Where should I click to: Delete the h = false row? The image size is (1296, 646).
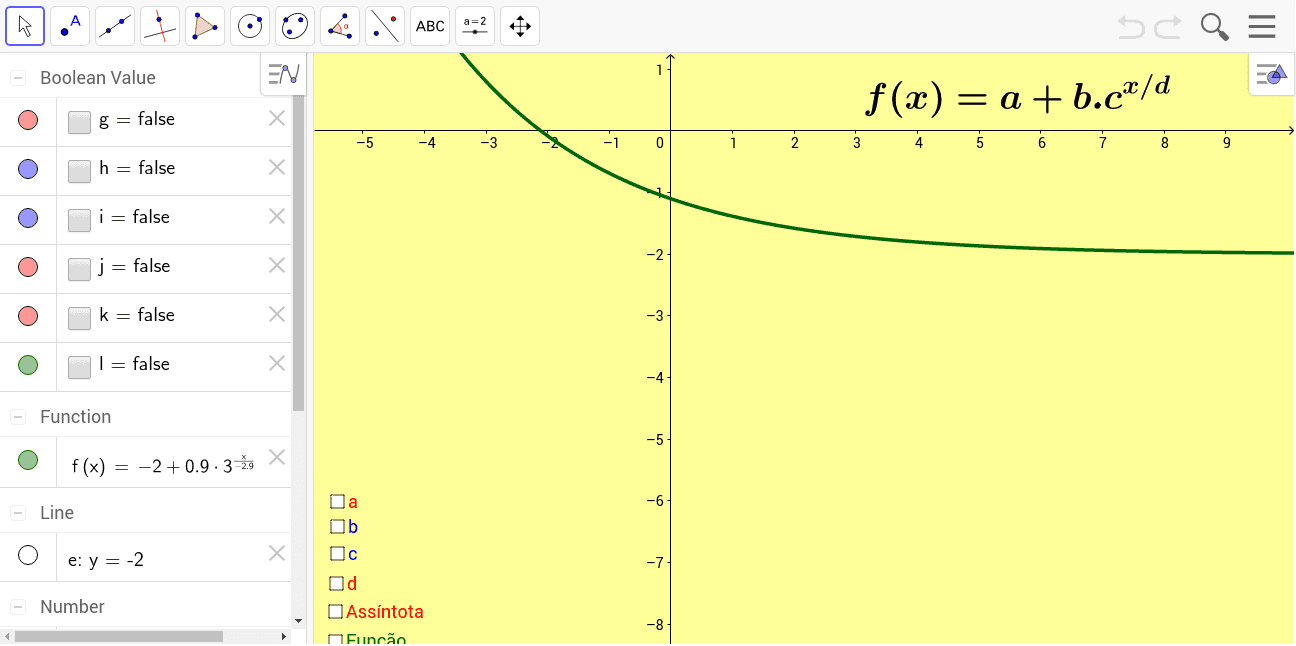click(x=277, y=167)
